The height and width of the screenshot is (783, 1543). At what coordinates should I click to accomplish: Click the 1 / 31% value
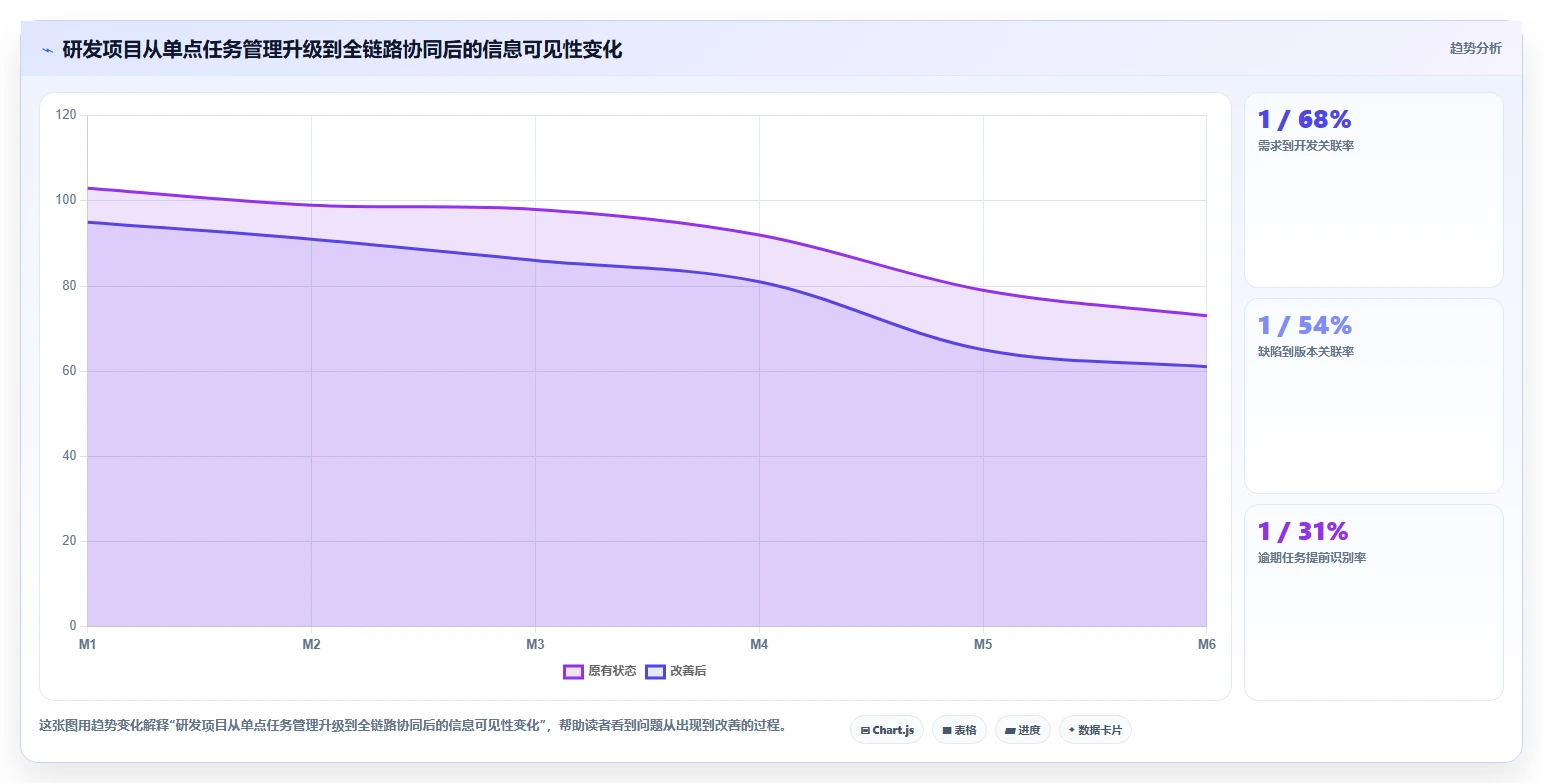pyautogui.click(x=1303, y=531)
